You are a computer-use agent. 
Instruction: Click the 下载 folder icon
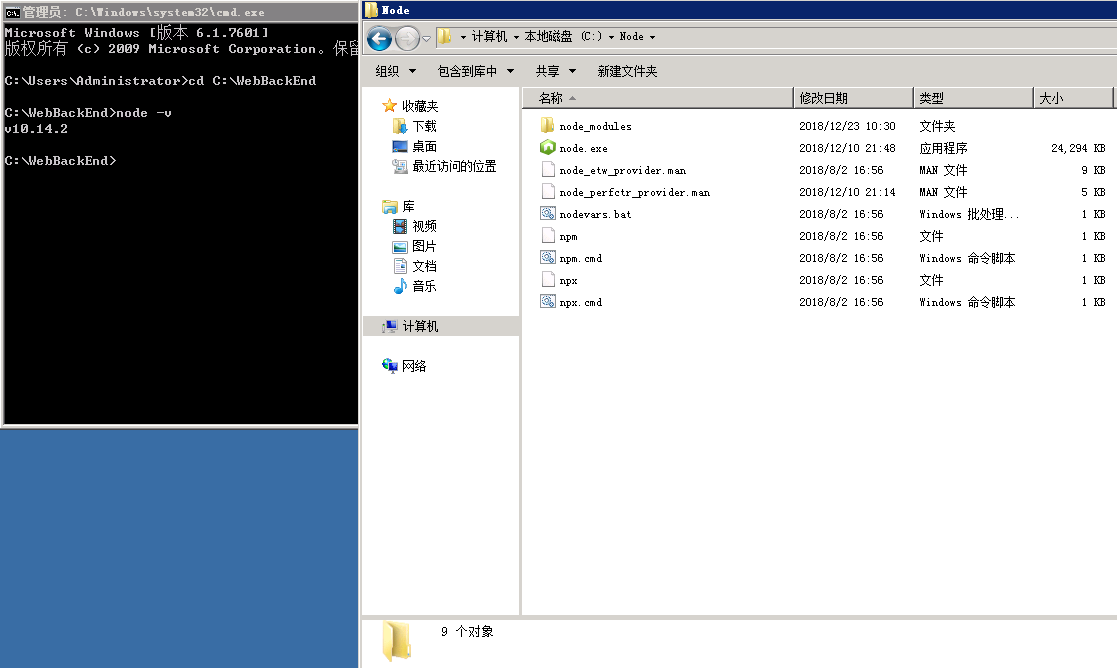point(400,126)
